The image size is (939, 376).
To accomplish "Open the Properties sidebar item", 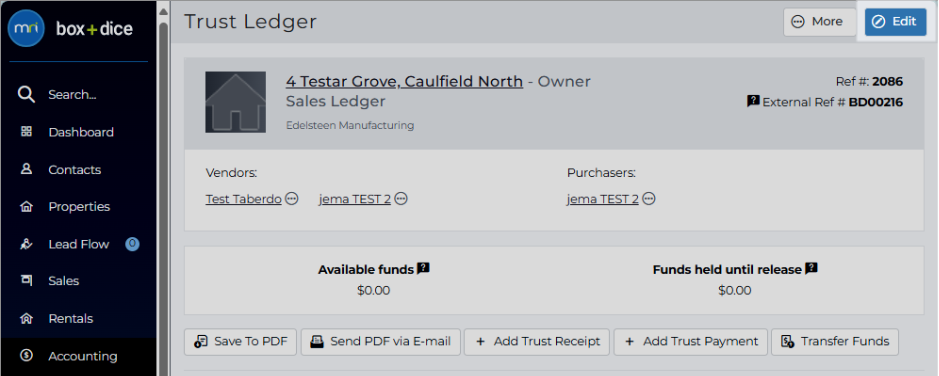I will (x=79, y=207).
